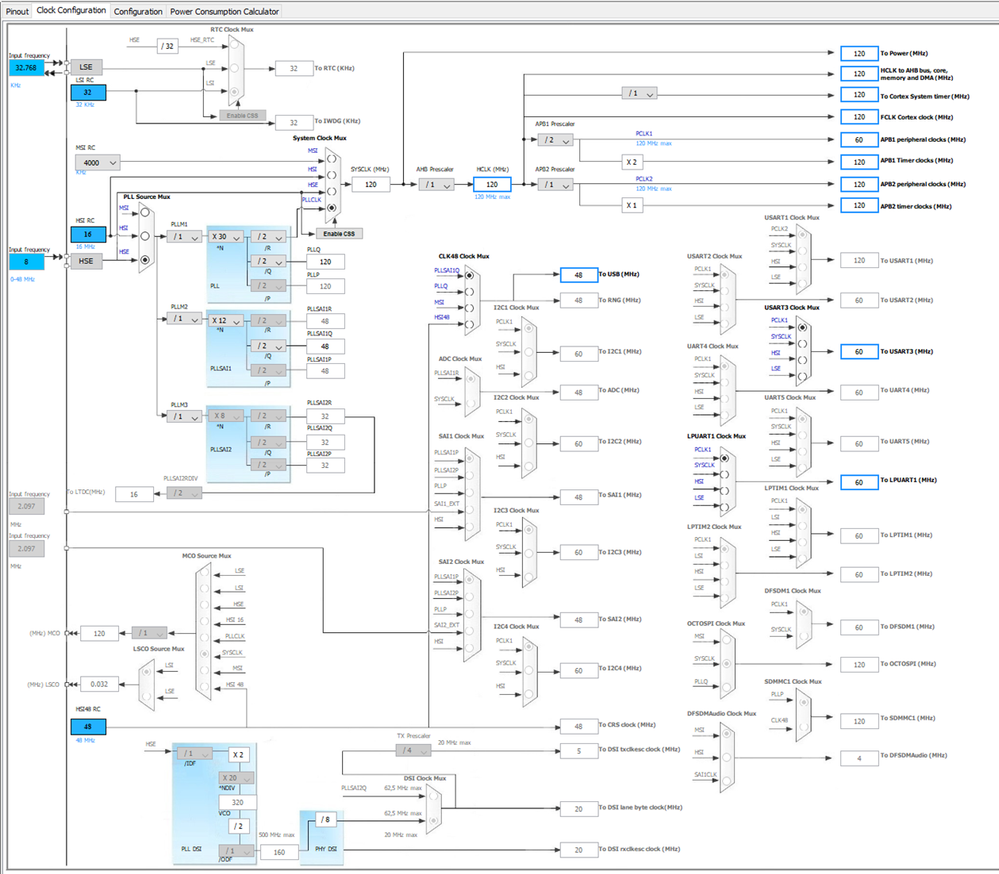The image size is (999, 874).
Task: Select HSE on System Clock Mux
Action: pyautogui.click(x=331, y=191)
